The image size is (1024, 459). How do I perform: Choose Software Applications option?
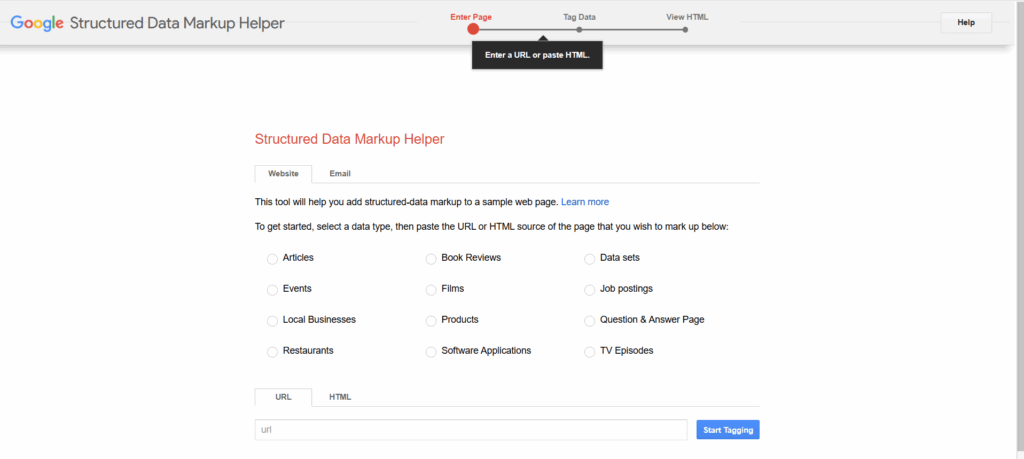pyautogui.click(x=431, y=352)
